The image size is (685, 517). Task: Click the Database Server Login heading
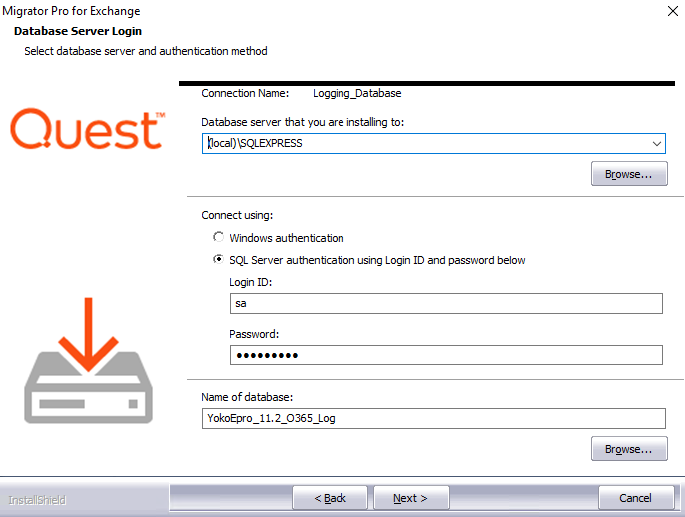(78, 31)
